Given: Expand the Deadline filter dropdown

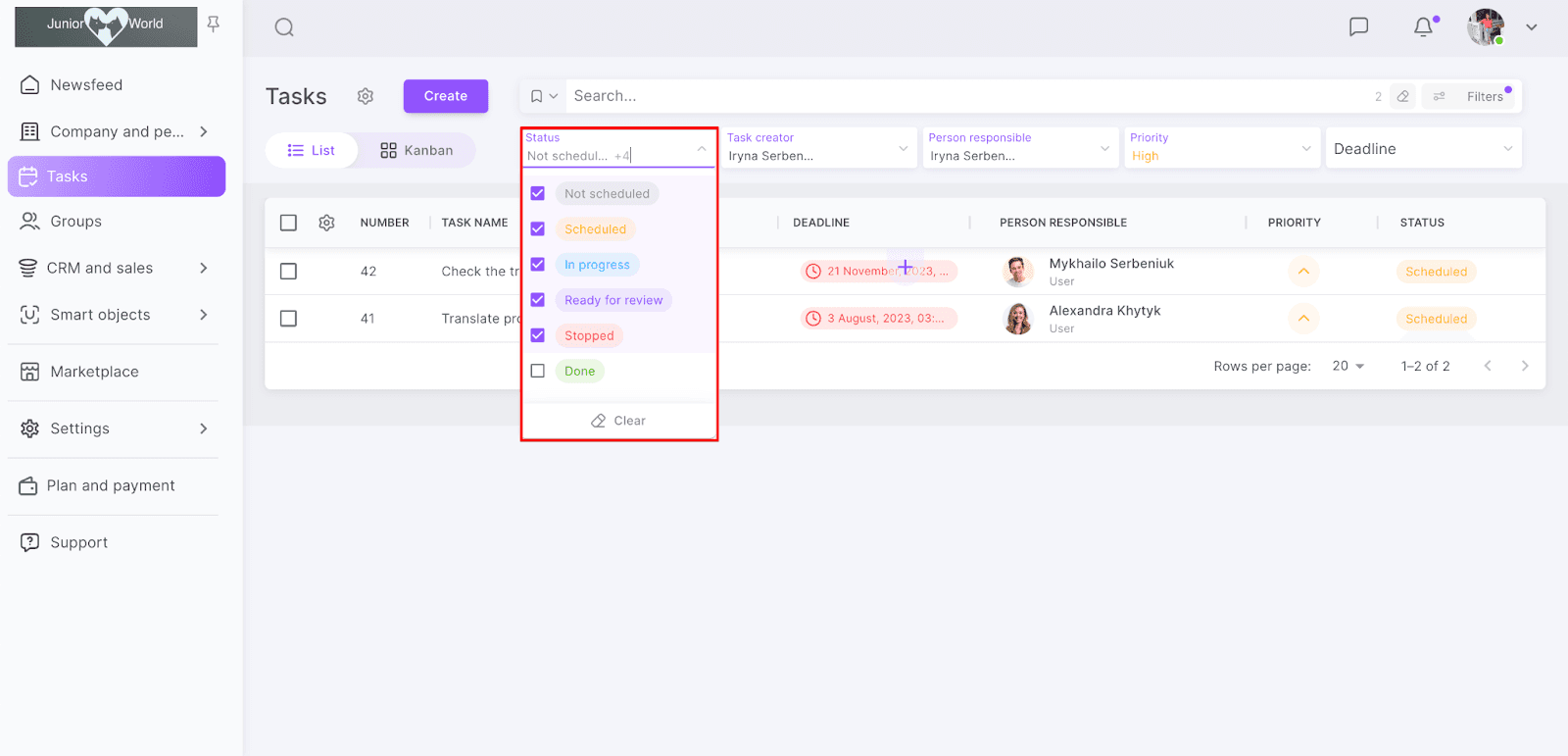Looking at the screenshot, I should [1423, 148].
